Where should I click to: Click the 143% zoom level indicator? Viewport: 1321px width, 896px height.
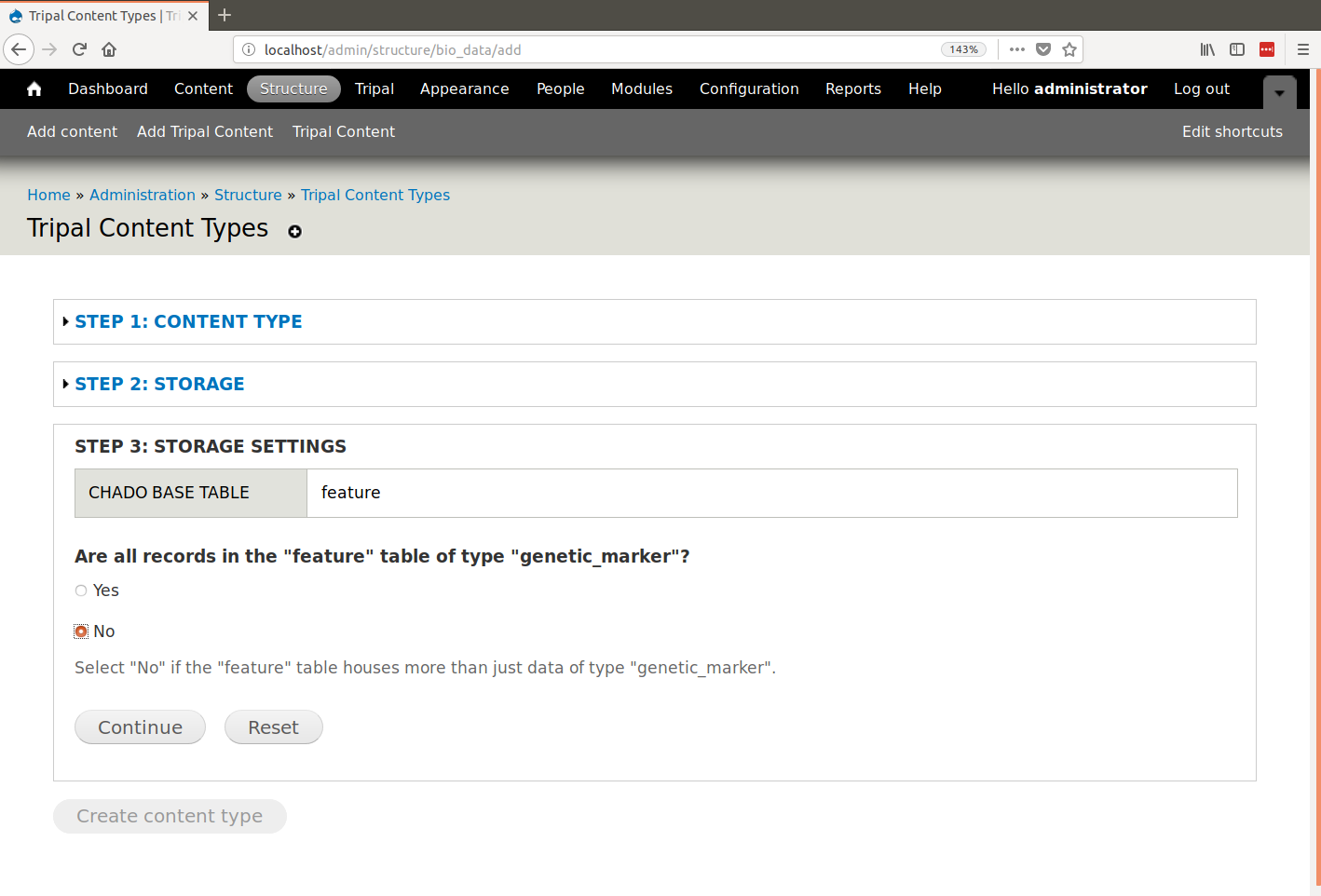pyautogui.click(x=963, y=49)
